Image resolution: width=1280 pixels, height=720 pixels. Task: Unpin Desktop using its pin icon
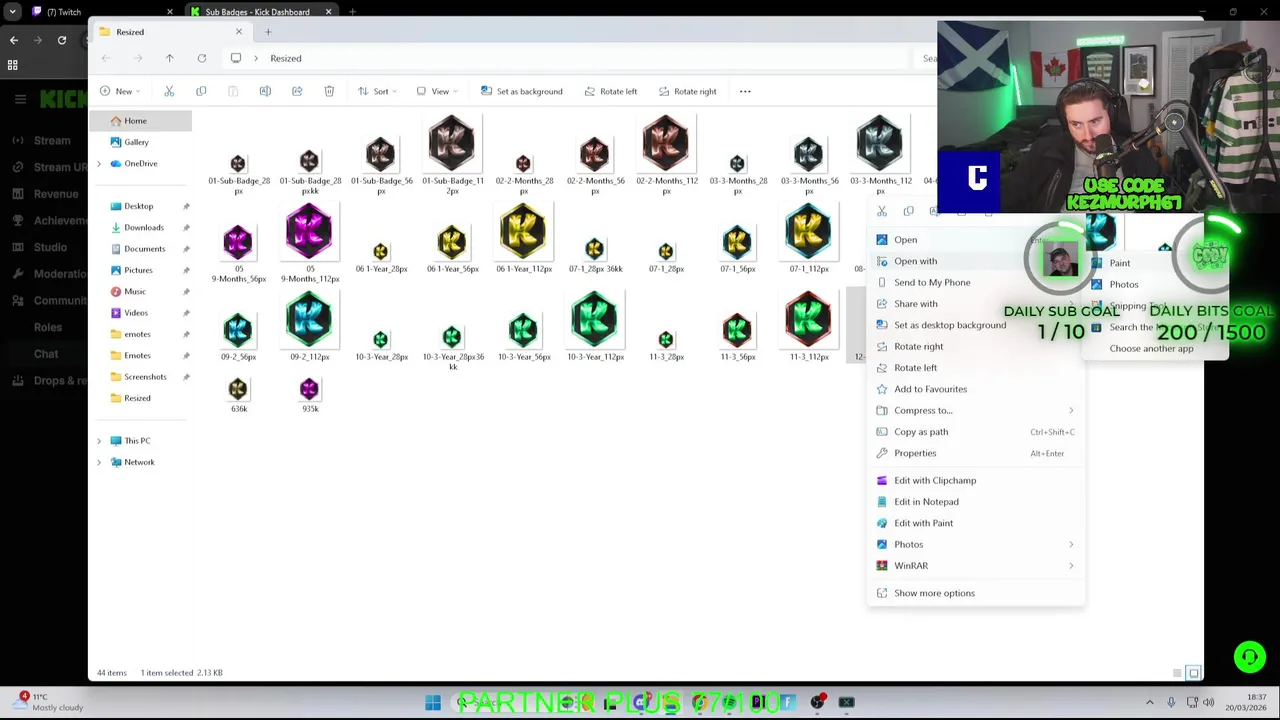186,206
